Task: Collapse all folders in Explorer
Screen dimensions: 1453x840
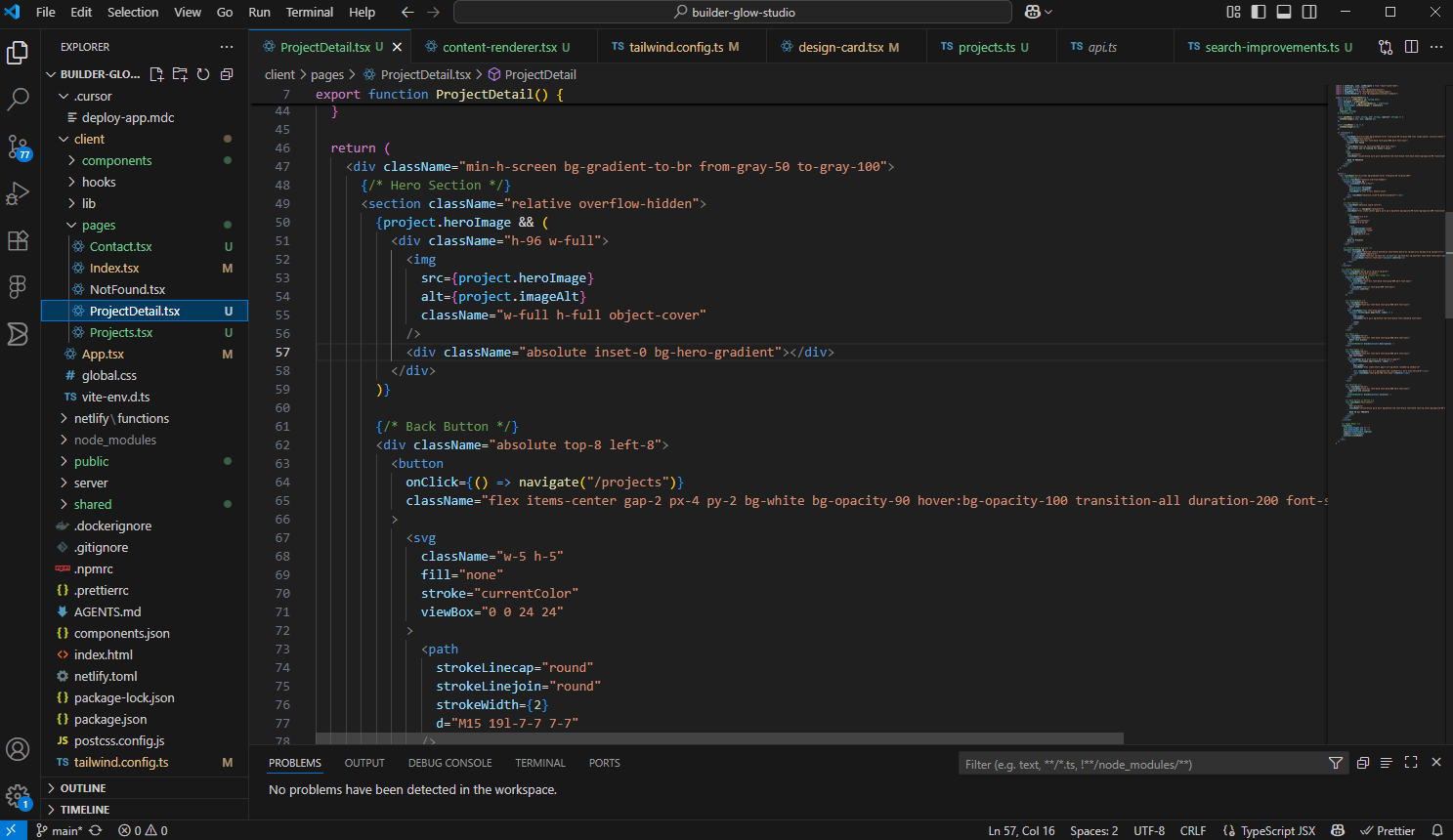Action: coord(227,74)
